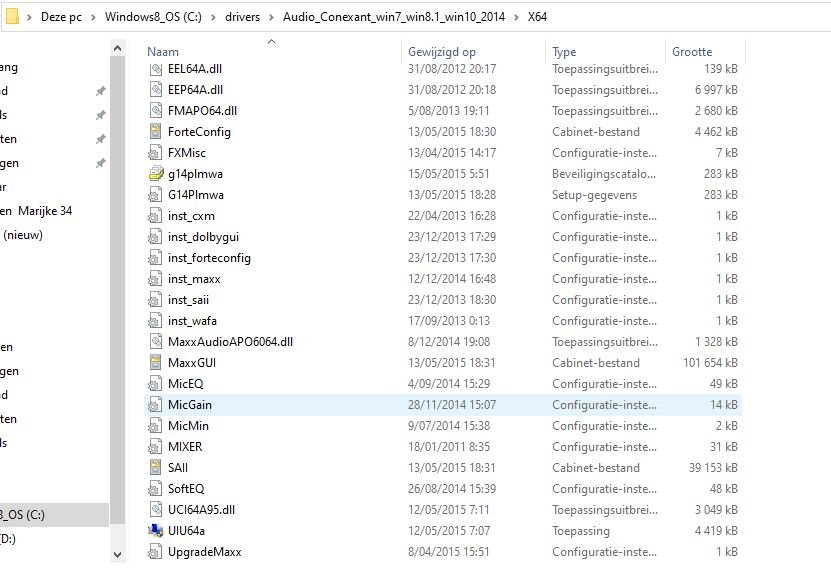
Task: Click the folder icon in address bar
Action: click(x=13, y=16)
